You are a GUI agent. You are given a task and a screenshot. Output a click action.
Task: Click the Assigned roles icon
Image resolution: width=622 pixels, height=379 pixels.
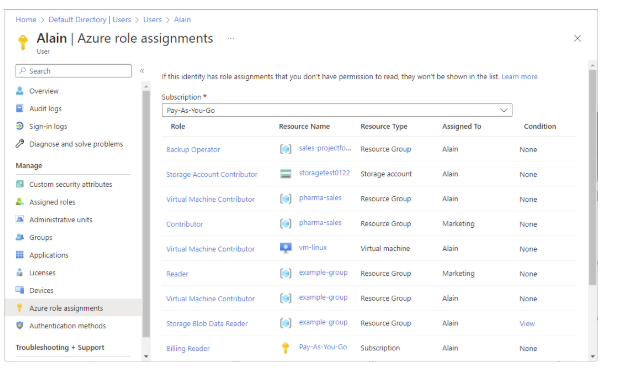point(19,202)
